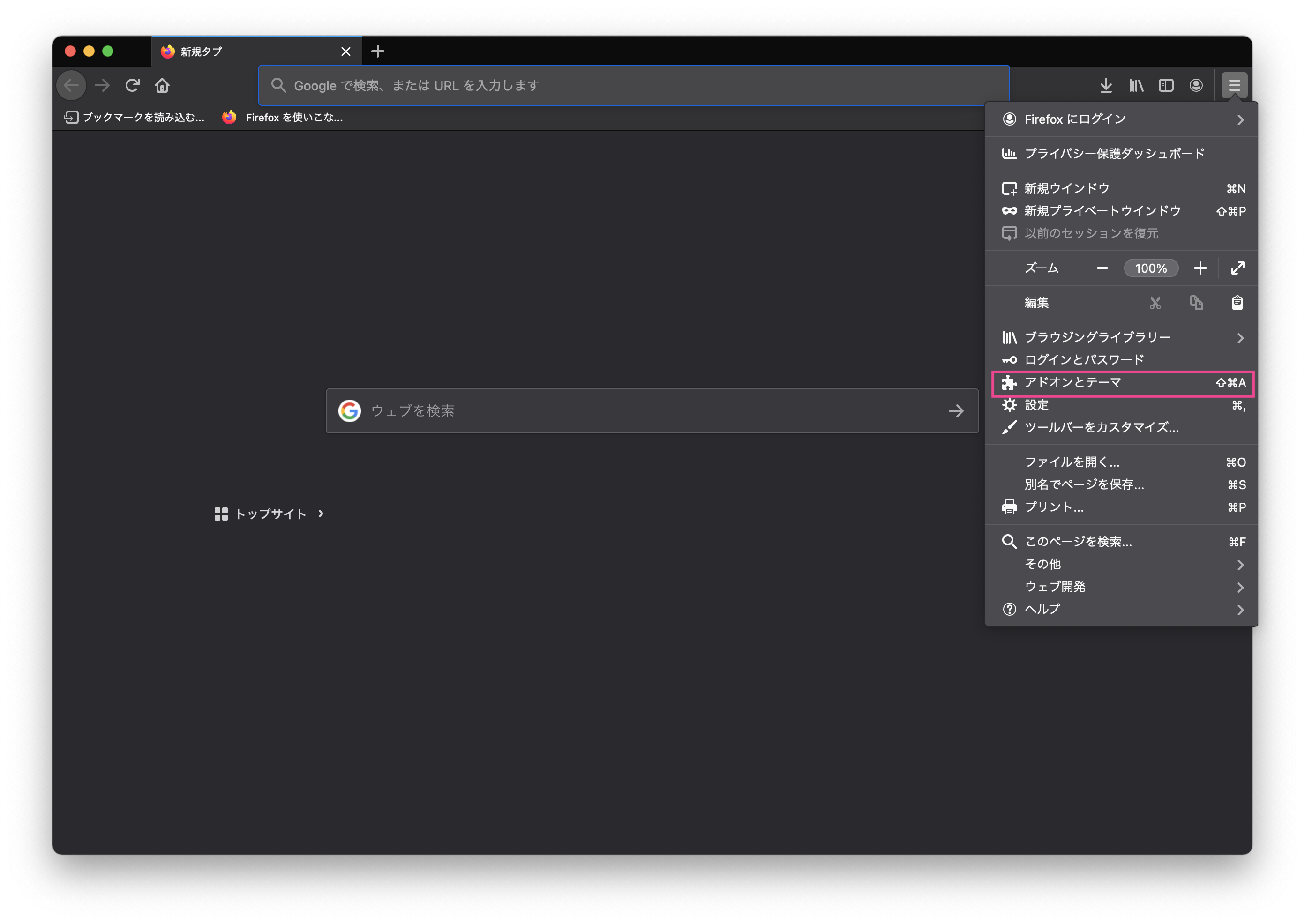Reset zoom via 100% button
This screenshot has height=924, width=1305.
pos(1151,268)
